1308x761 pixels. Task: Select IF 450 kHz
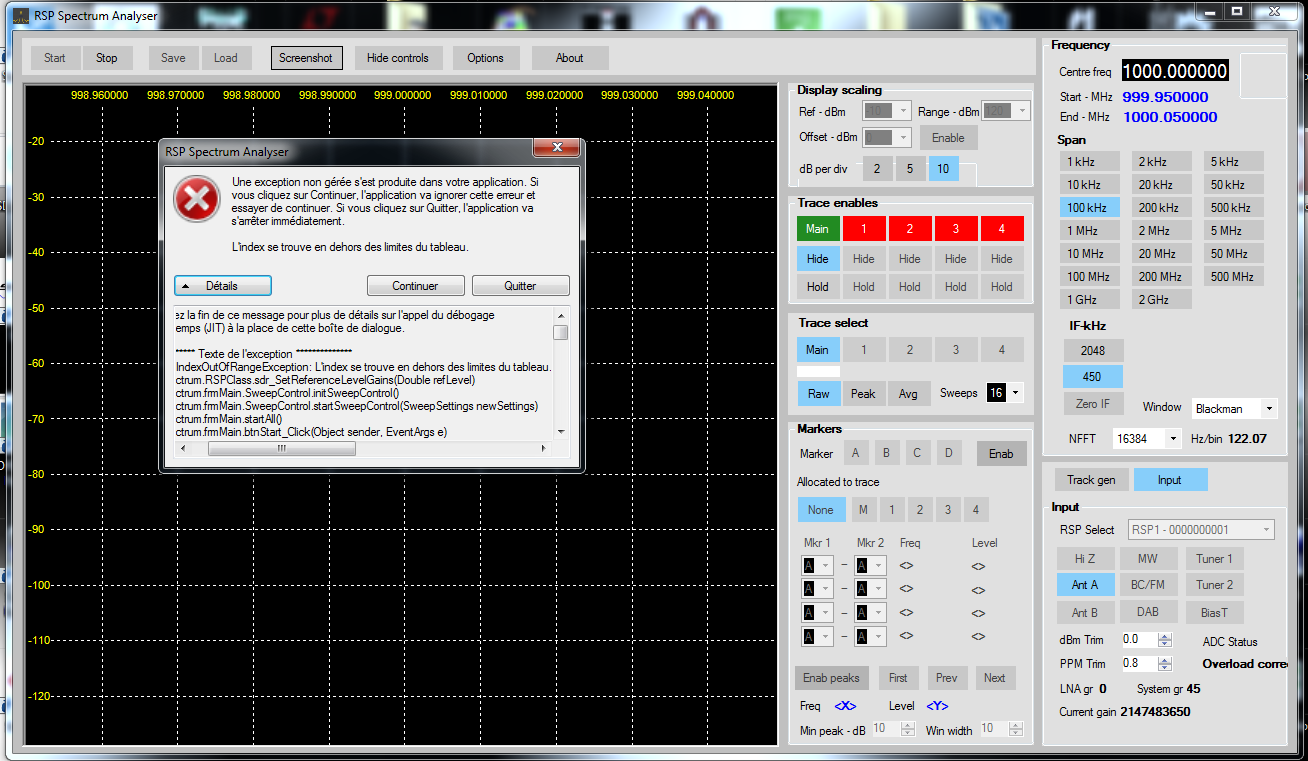click(1093, 377)
